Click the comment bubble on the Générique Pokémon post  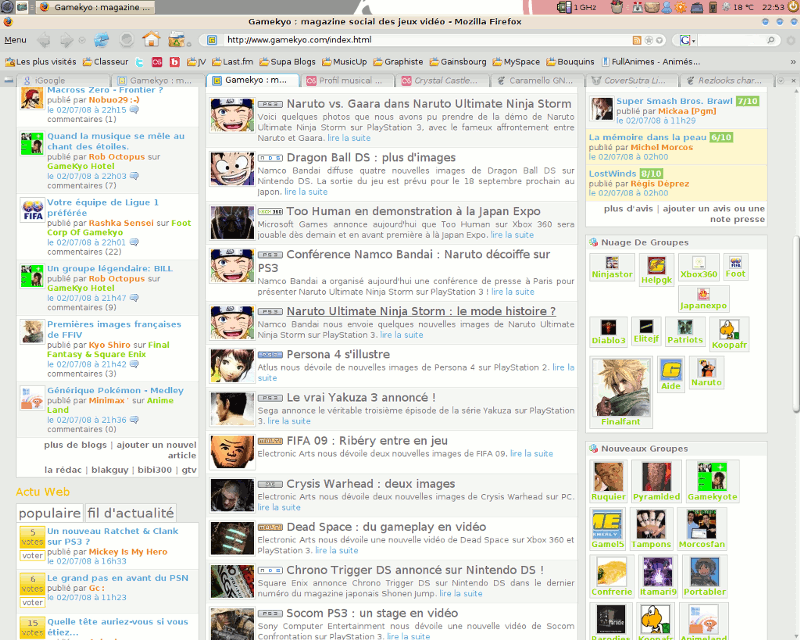[x=134, y=420]
